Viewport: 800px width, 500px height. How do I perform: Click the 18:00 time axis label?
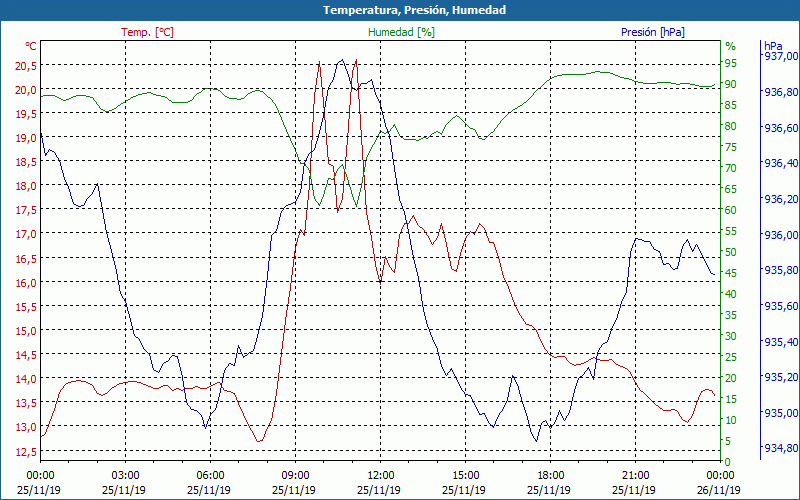point(551,476)
